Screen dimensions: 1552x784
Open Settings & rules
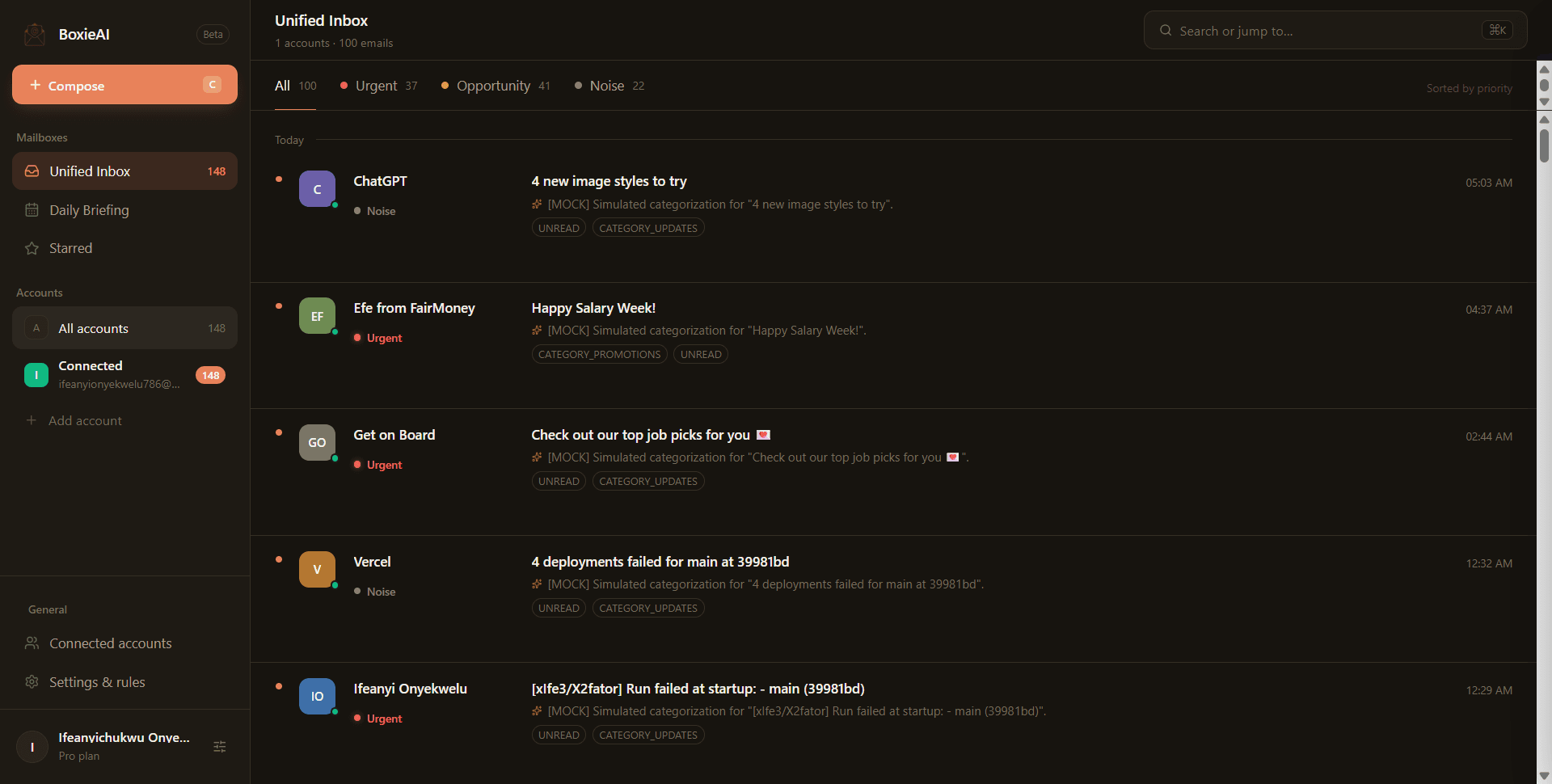pos(124,682)
